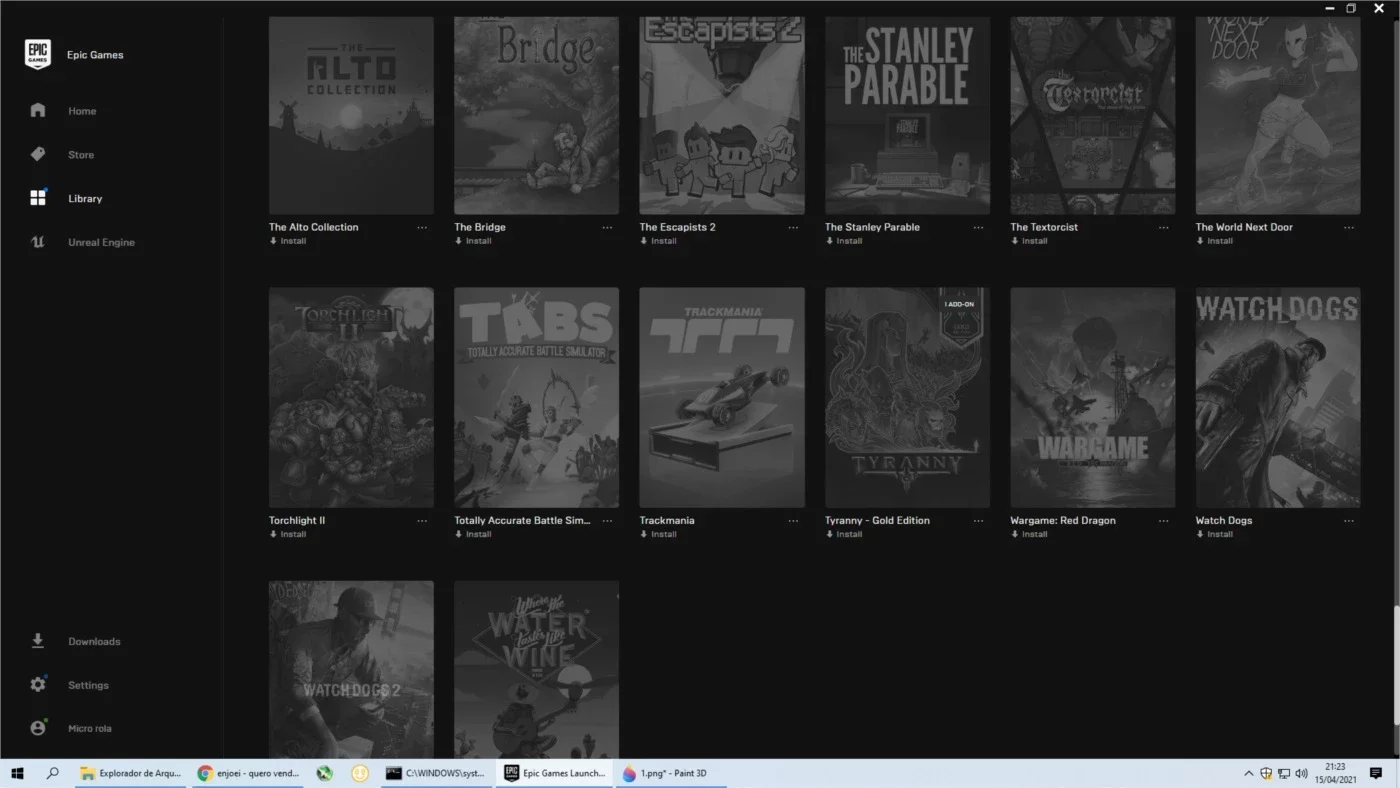This screenshot has width=1400, height=788.
Task: Install Totally Accurate Battle Simulator
Action: pyautogui.click(x=473, y=534)
